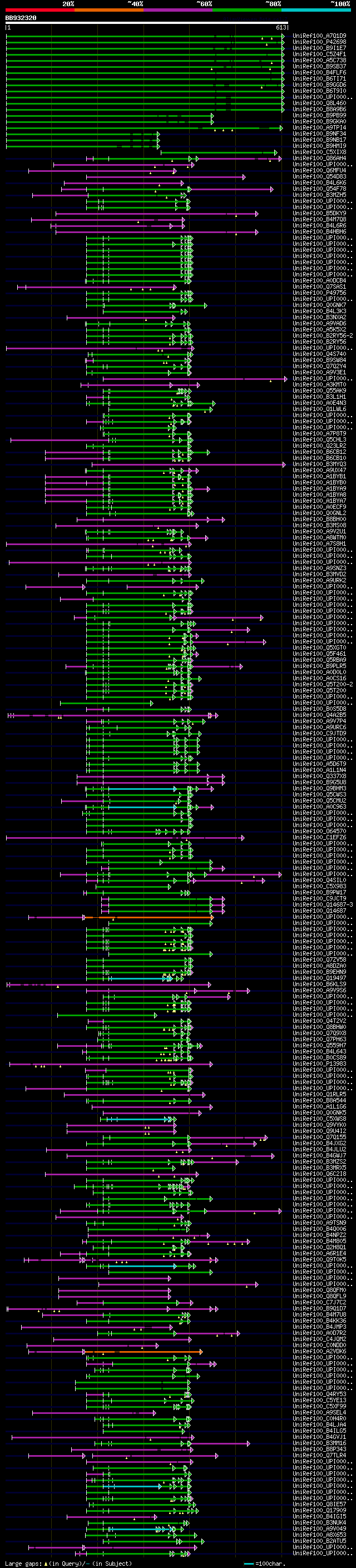Open the UniRef100_Q8L460 hit link
This screenshot has width=356, height=1568.
(319, 103)
